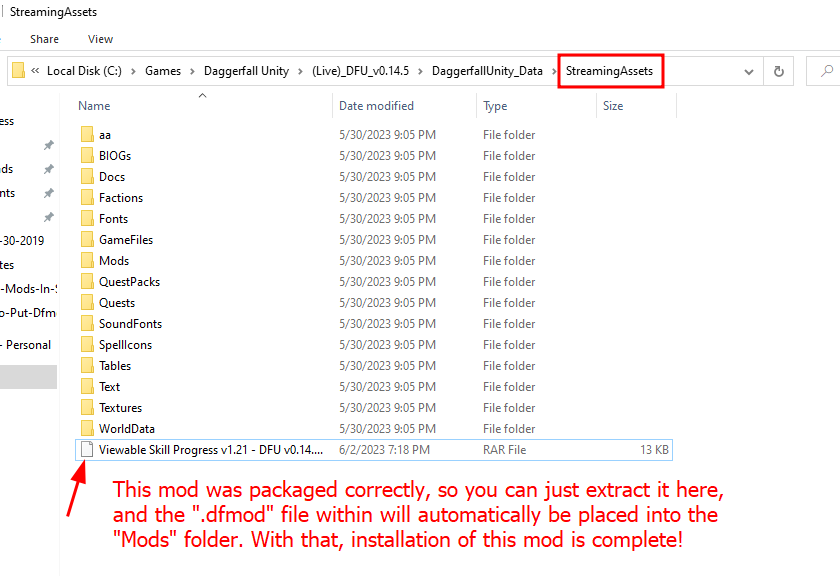Click the File folder type of the Tables row

click(x=509, y=365)
